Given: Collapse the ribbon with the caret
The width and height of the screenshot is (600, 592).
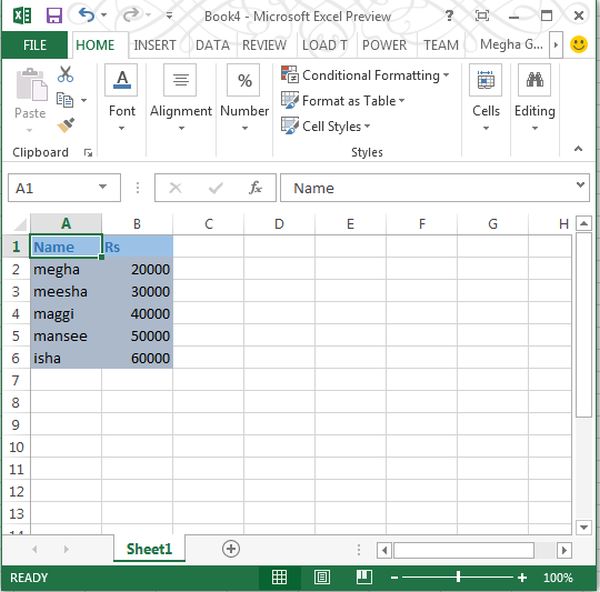Looking at the screenshot, I should coord(578,148).
